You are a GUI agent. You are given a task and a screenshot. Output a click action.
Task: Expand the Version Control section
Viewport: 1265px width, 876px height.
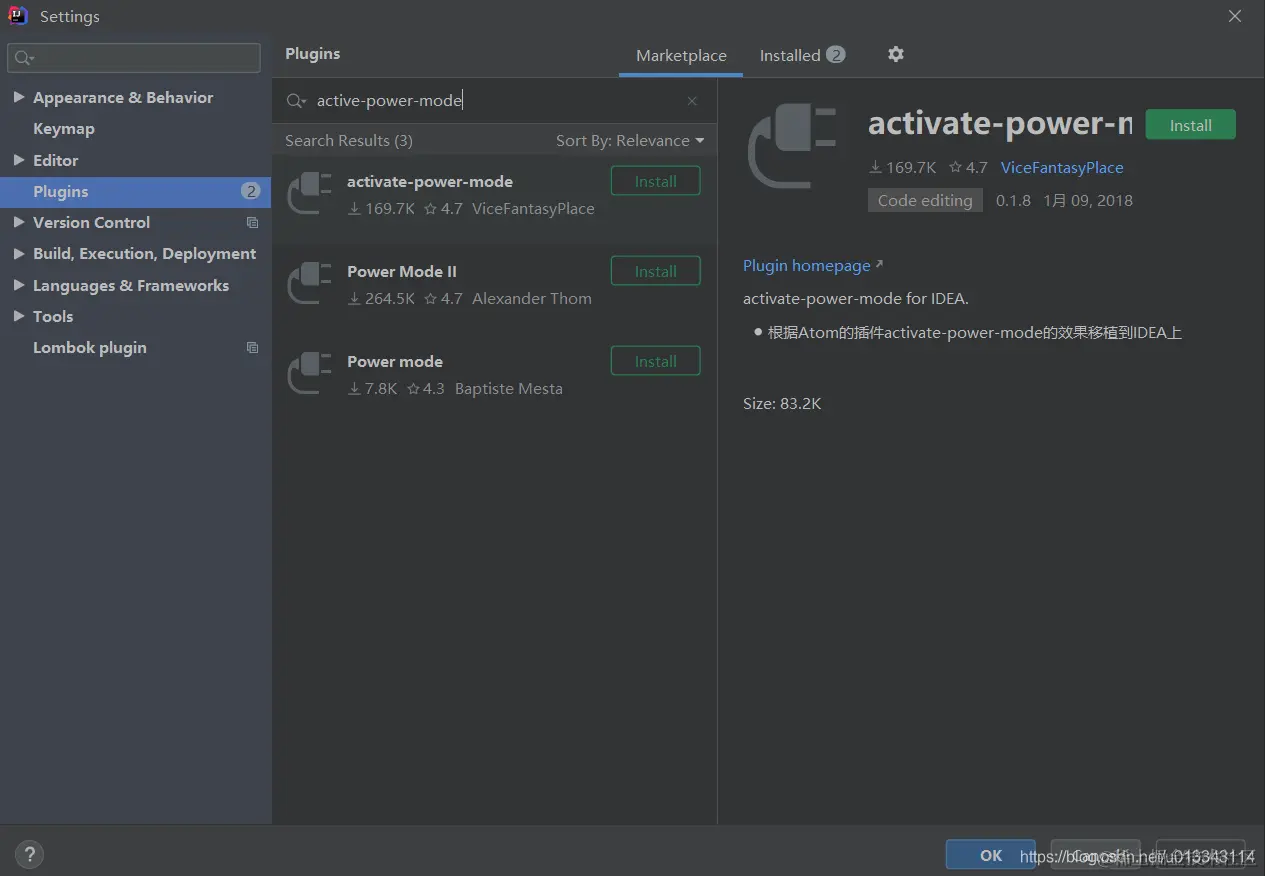click(x=18, y=222)
